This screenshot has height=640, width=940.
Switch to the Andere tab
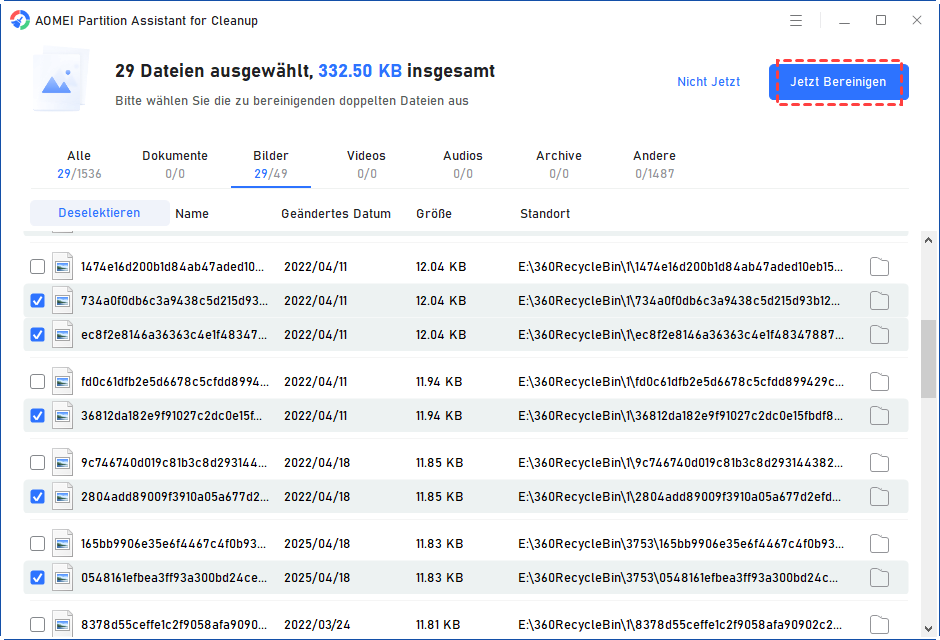(654, 164)
